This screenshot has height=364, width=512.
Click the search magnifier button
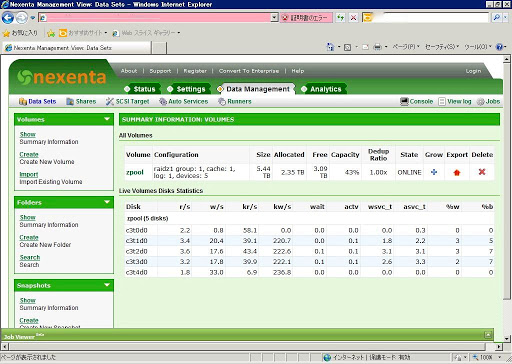pyautogui.click(x=496, y=17)
